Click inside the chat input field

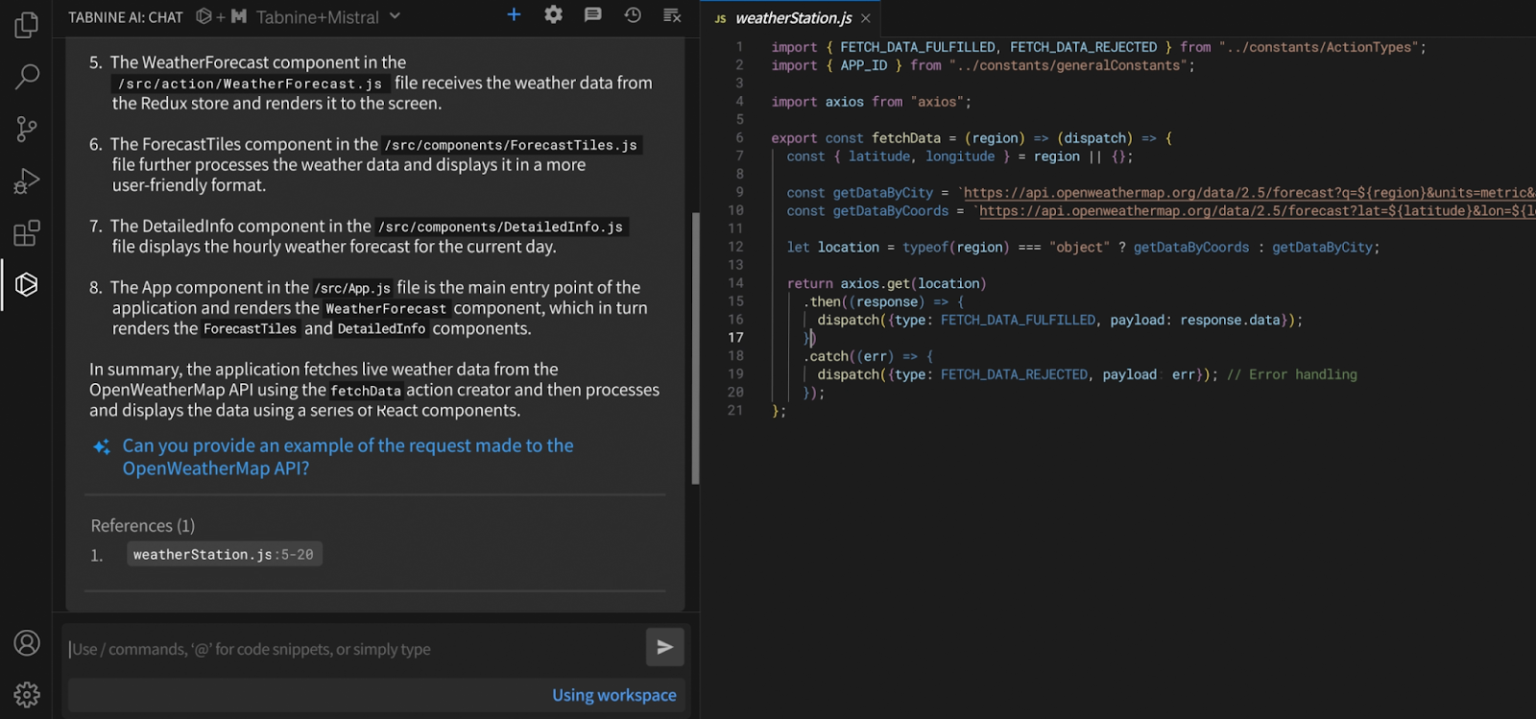(300, 647)
